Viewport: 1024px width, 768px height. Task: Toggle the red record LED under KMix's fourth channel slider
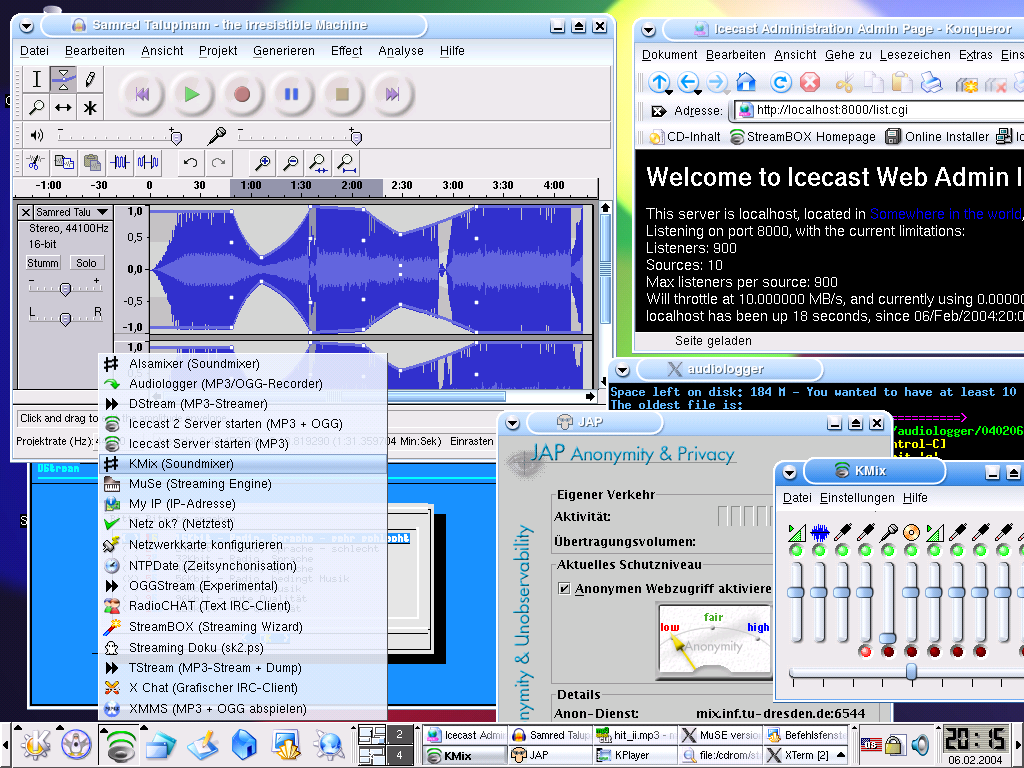pyautogui.click(x=865, y=651)
